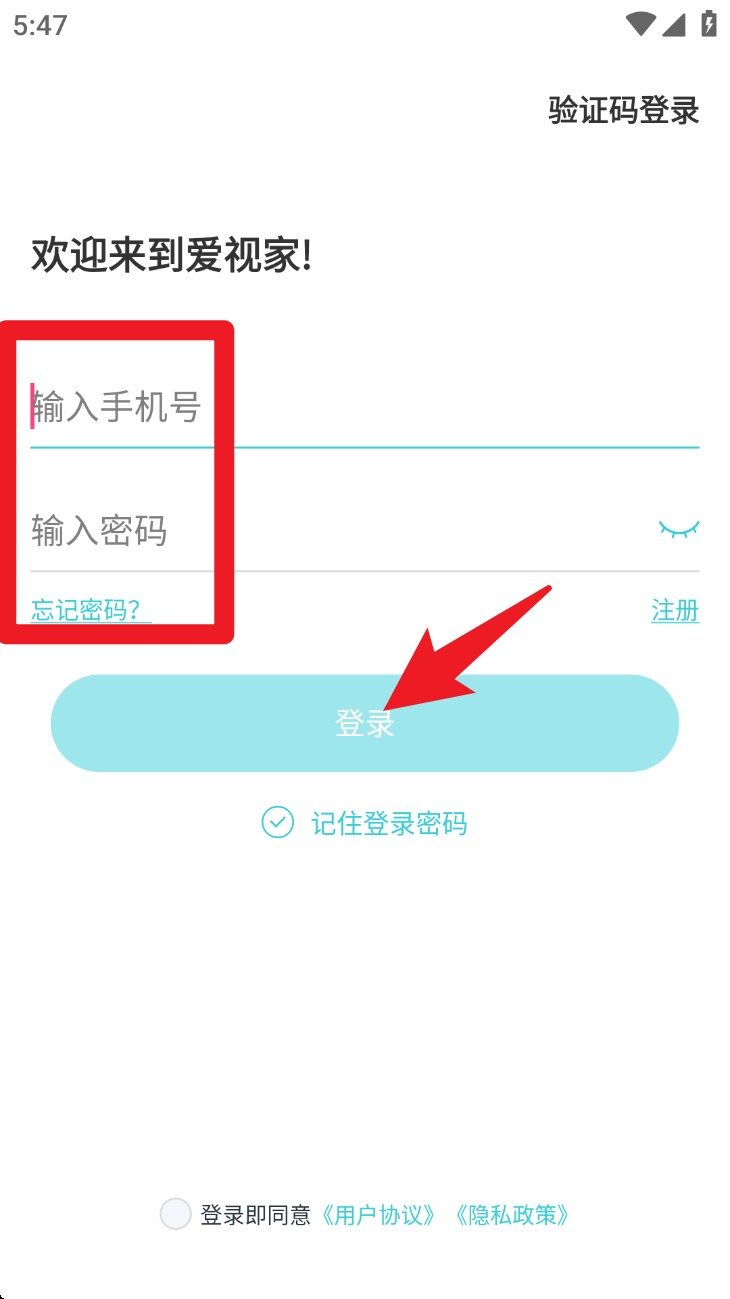Tap the 登录即同意 text label
Screen dimensions: 730x1299
(256, 1215)
